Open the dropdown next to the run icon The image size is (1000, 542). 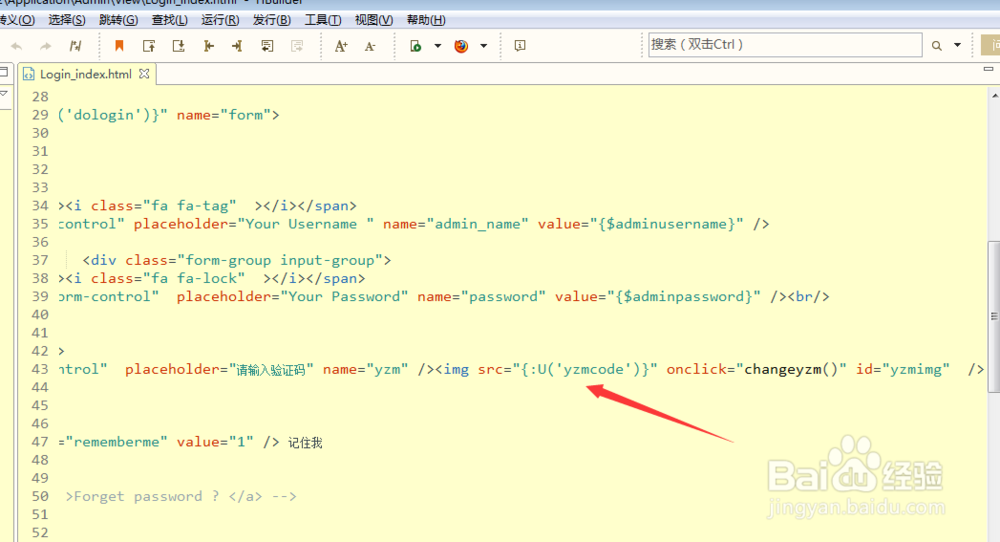pos(438,46)
